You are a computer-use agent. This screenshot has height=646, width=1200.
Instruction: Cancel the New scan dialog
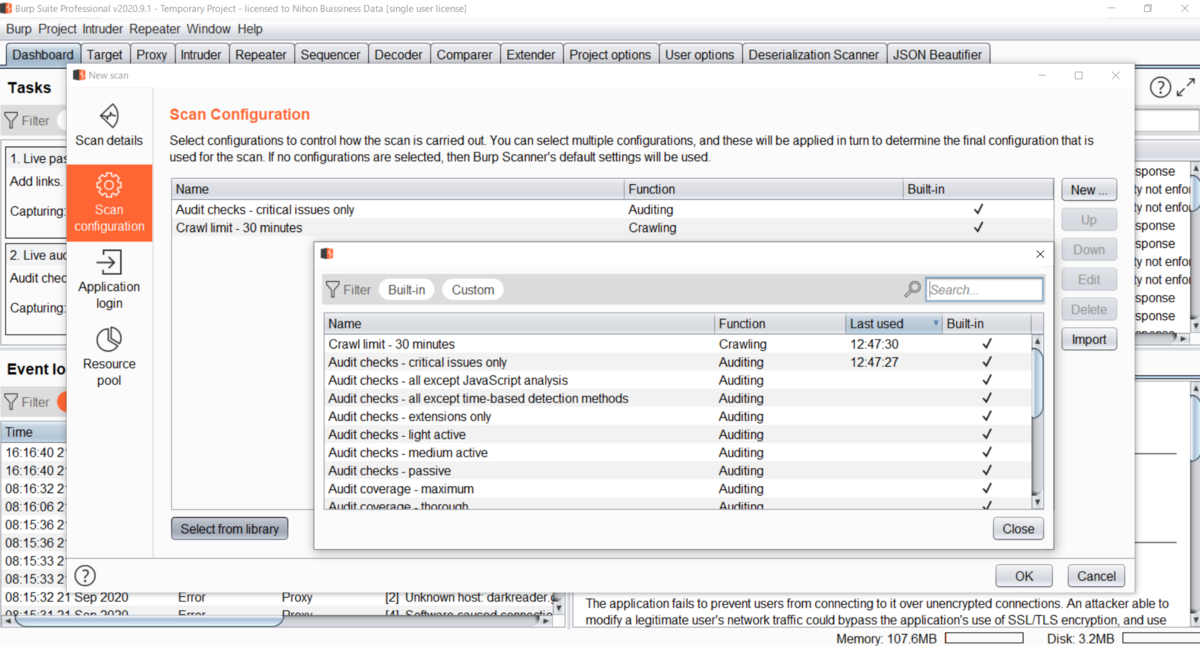[1096, 576]
